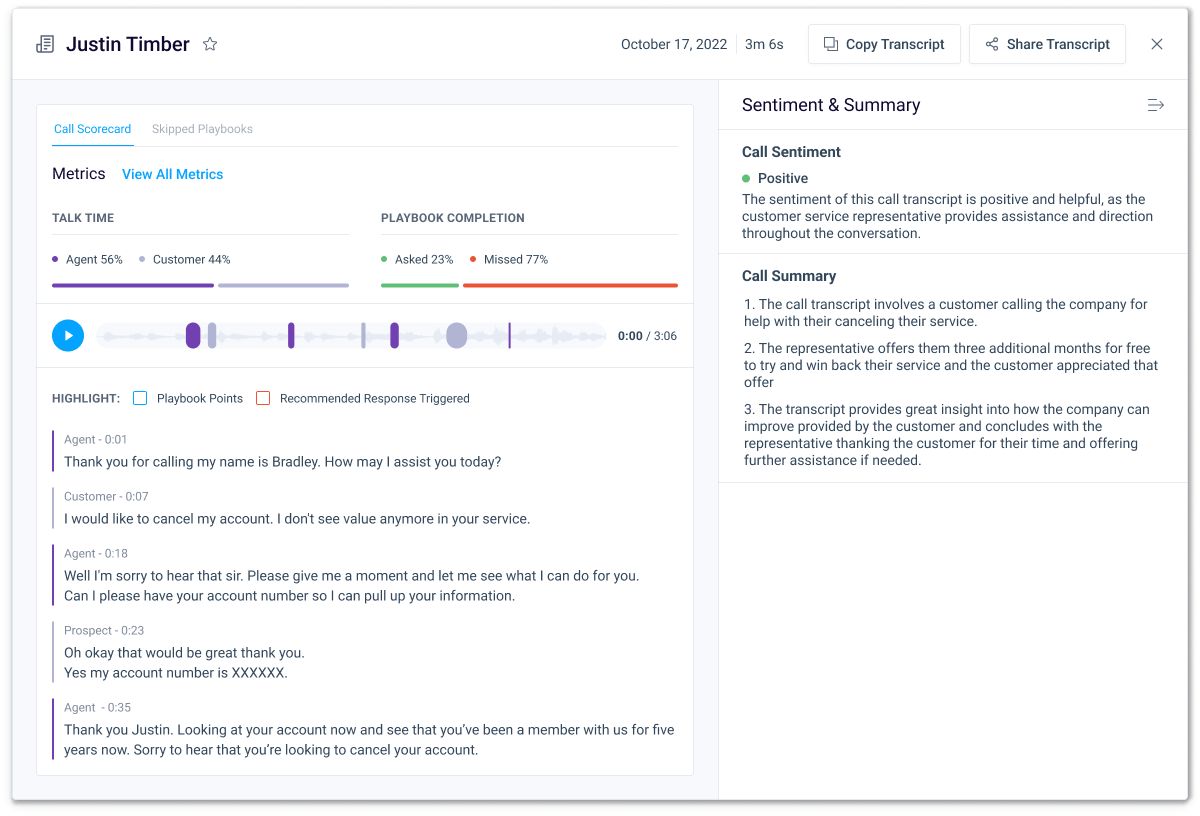1200x816 pixels.
Task: Close the transcript dialog with the X
Action: (x=1157, y=44)
